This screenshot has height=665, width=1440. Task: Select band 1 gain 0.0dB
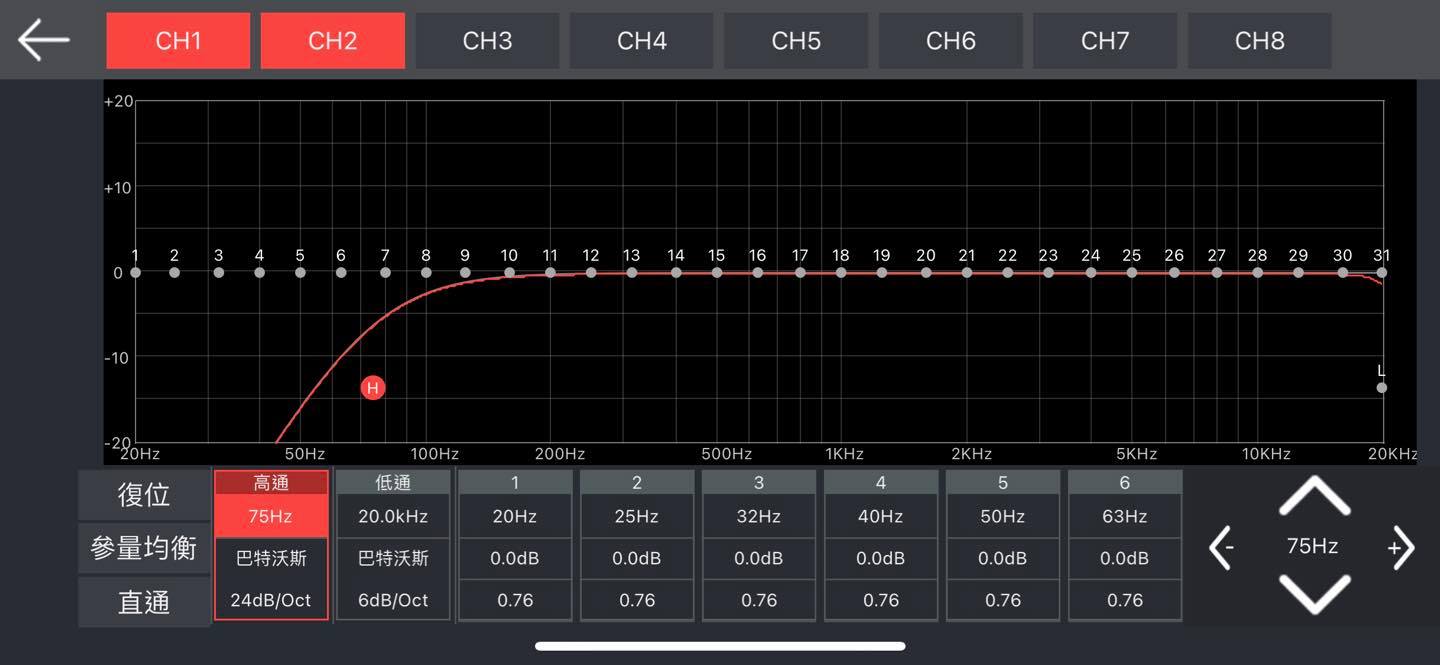coord(515,559)
